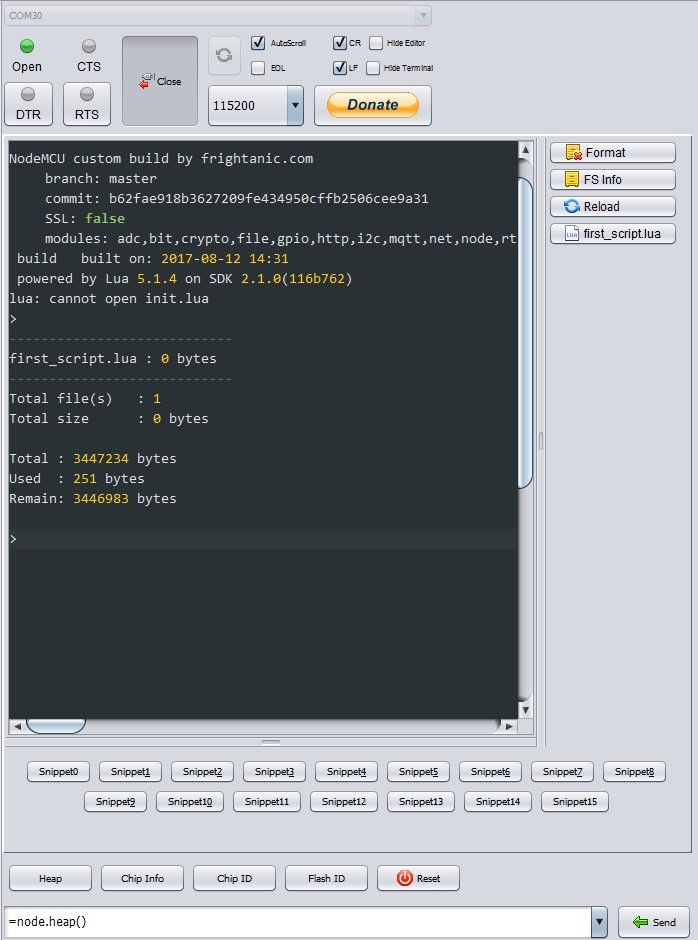Viewport: 698px width, 940px height.
Task: Open FS Info for the device
Action: click(x=612, y=180)
